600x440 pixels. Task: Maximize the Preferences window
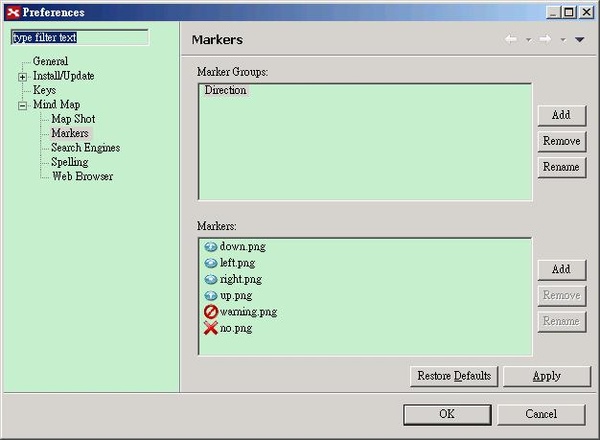[x=569, y=13]
